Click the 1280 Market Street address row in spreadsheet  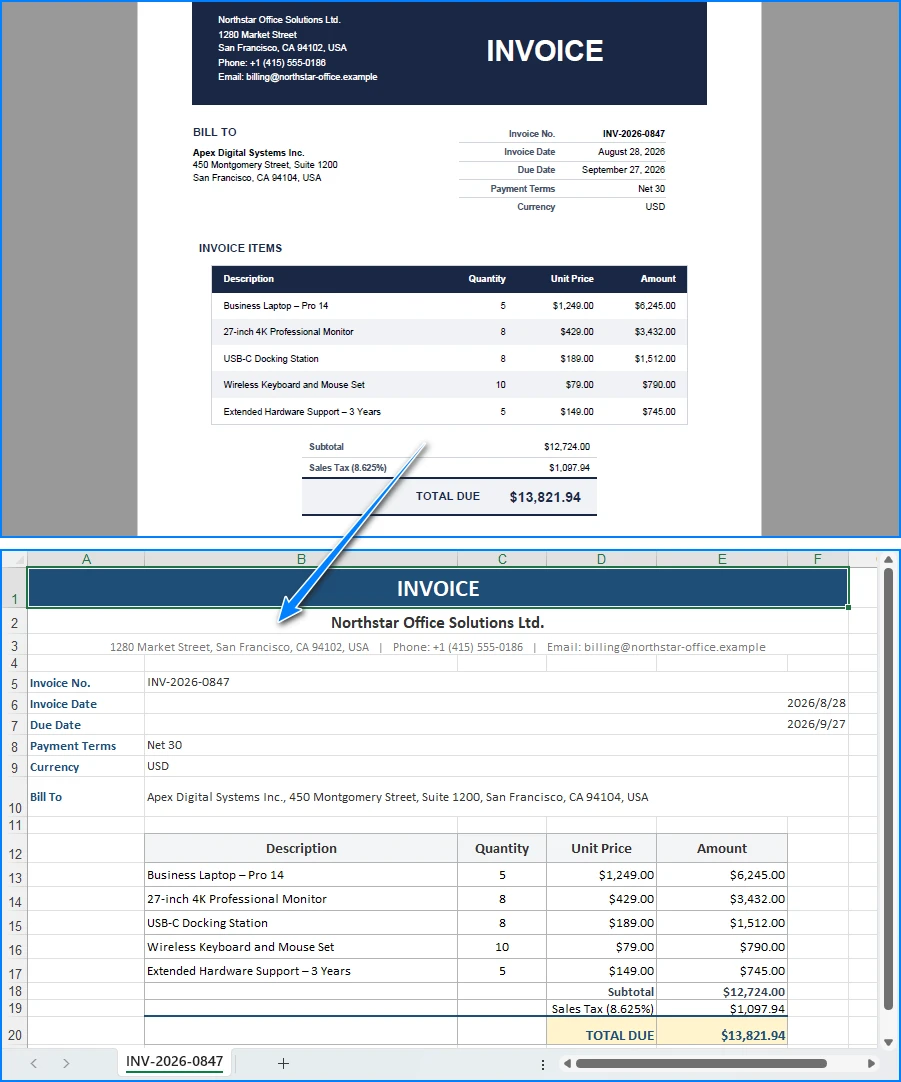437,647
